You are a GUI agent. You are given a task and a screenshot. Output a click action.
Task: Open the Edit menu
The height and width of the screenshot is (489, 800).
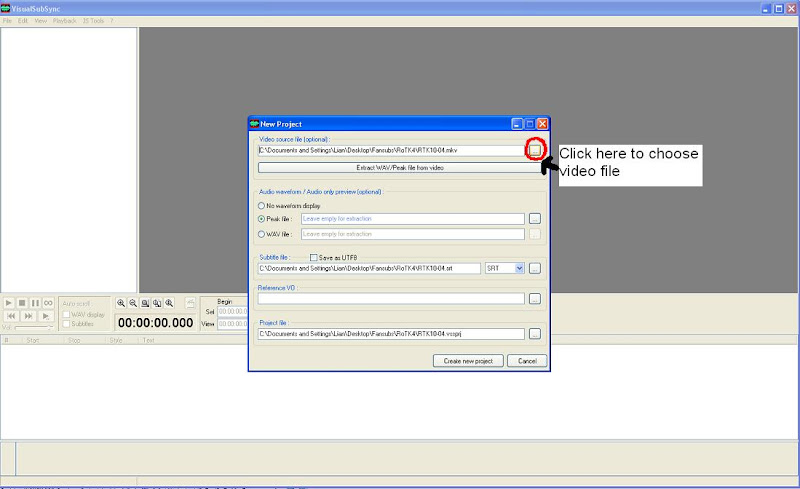coord(23,21)
